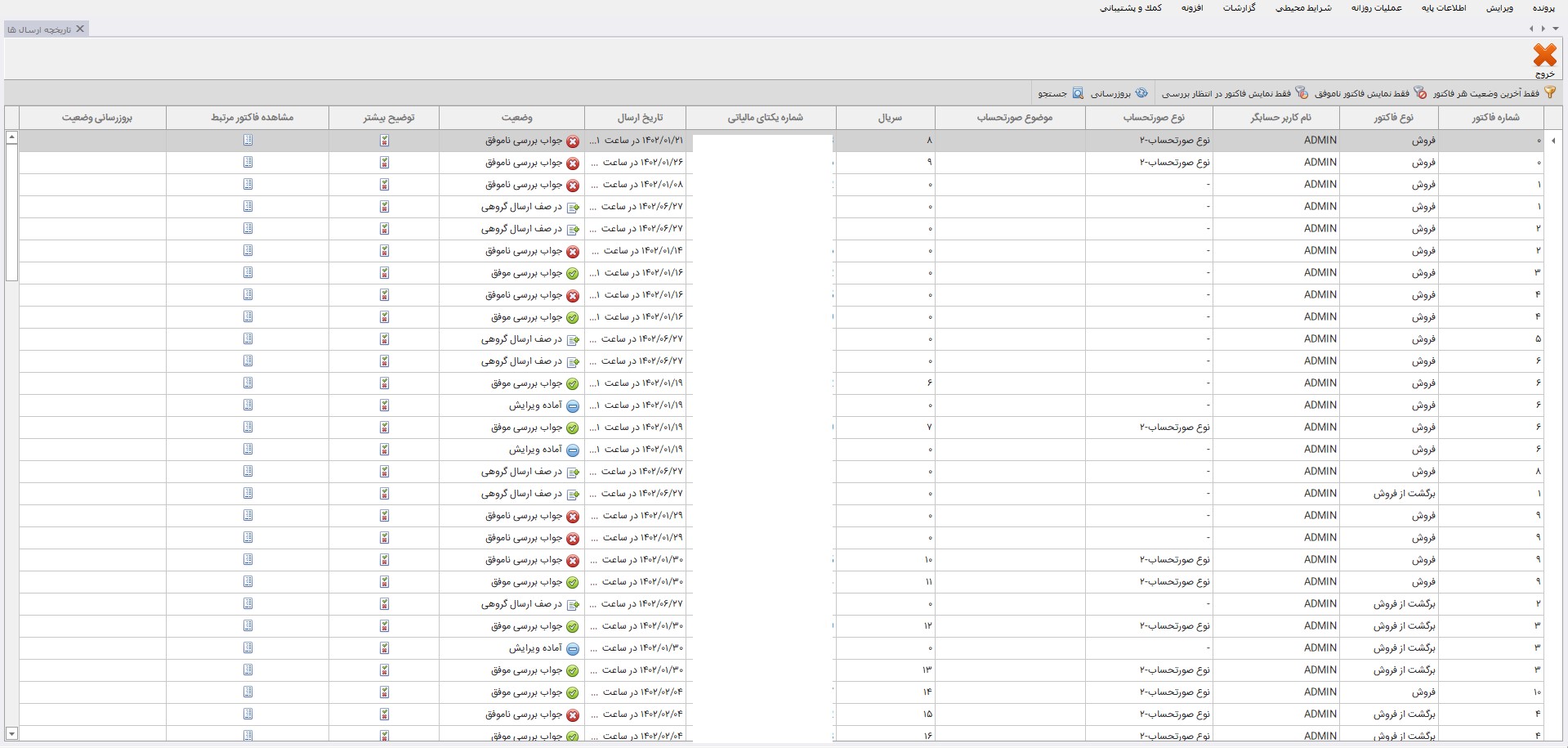The image size is (1568, 748).
Task: Toggle فقط نمایش فاکتور ناموفق filter
Action: point(1420,93)
